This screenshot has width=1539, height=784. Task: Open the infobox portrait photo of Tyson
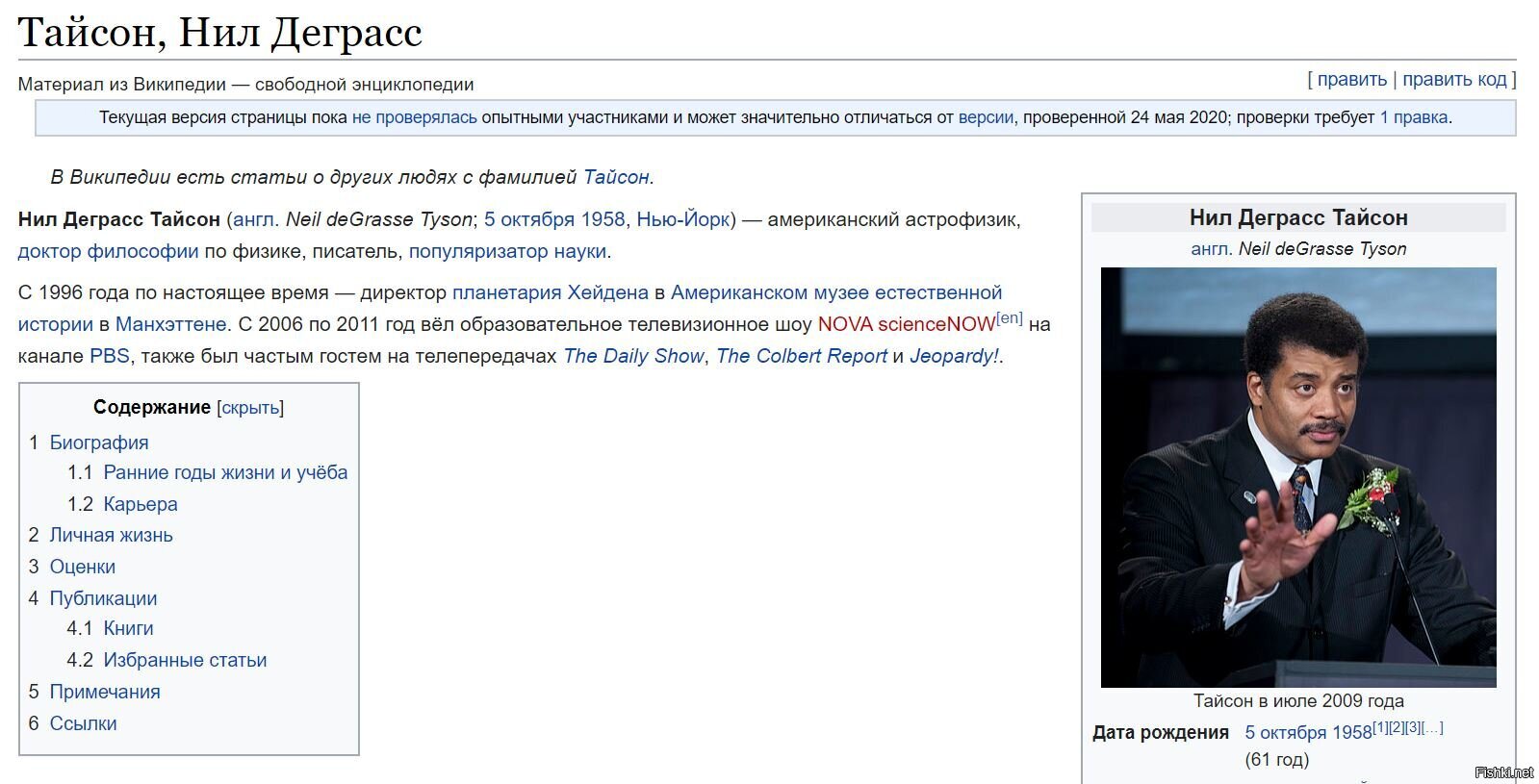(1298, 477)
